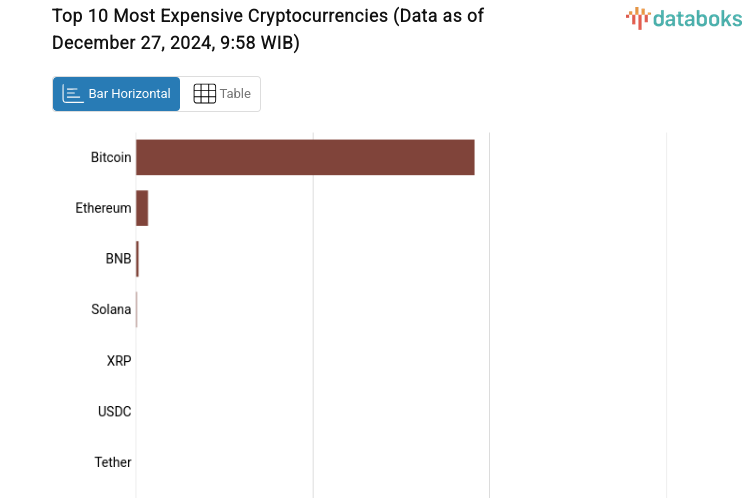The image size is (753, 498).
Task: Click the Bitcoin axis label
Action: click(x=111, y=158)
